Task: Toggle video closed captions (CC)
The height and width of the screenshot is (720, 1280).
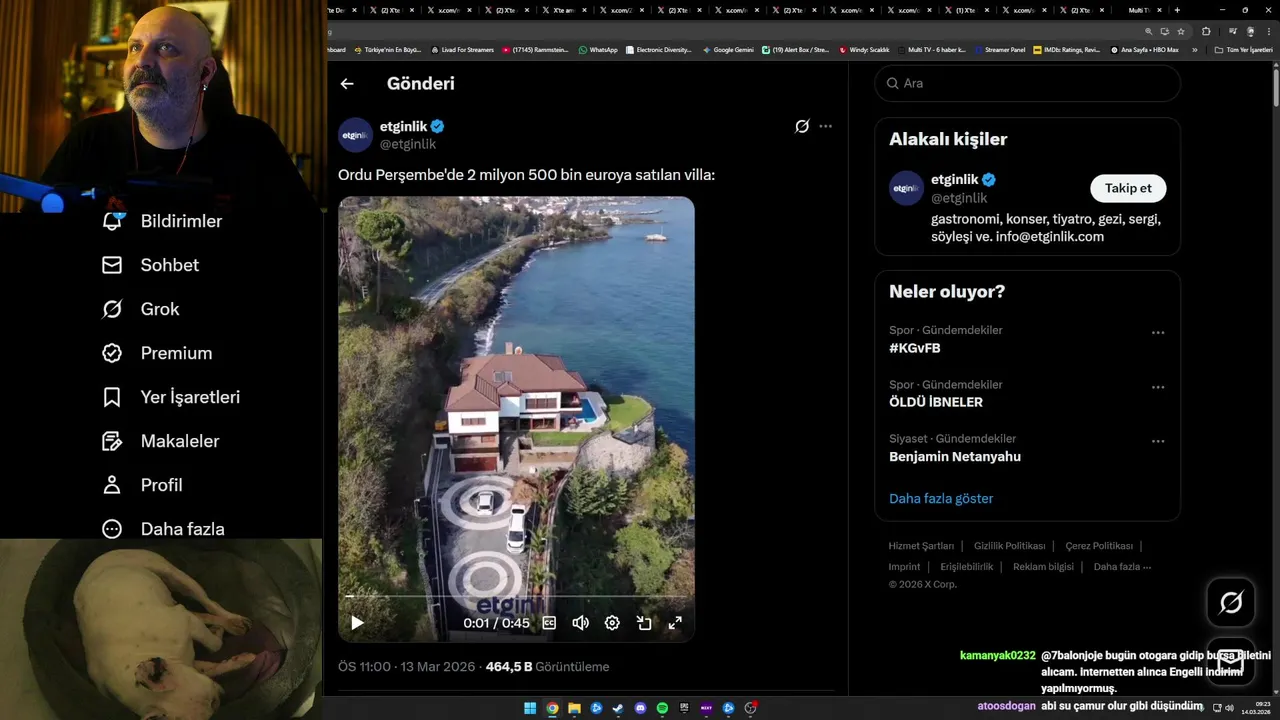Action: [549, 623]
